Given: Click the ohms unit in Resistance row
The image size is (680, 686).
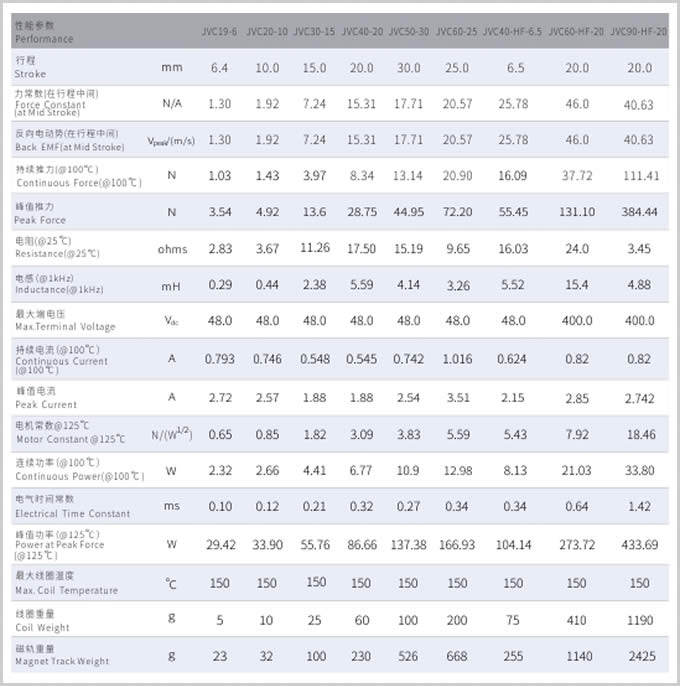Looking at the screenshot, I should click(172, 249).
